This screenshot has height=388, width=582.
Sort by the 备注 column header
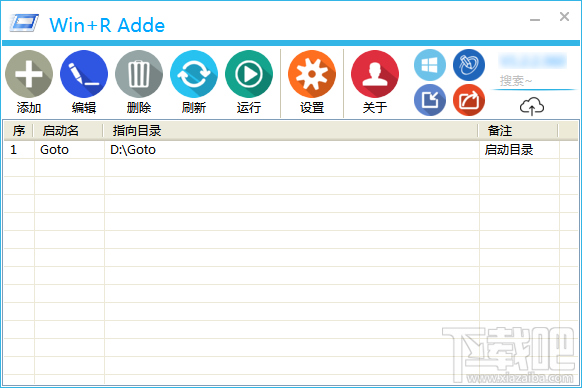(x=518, y=131)
